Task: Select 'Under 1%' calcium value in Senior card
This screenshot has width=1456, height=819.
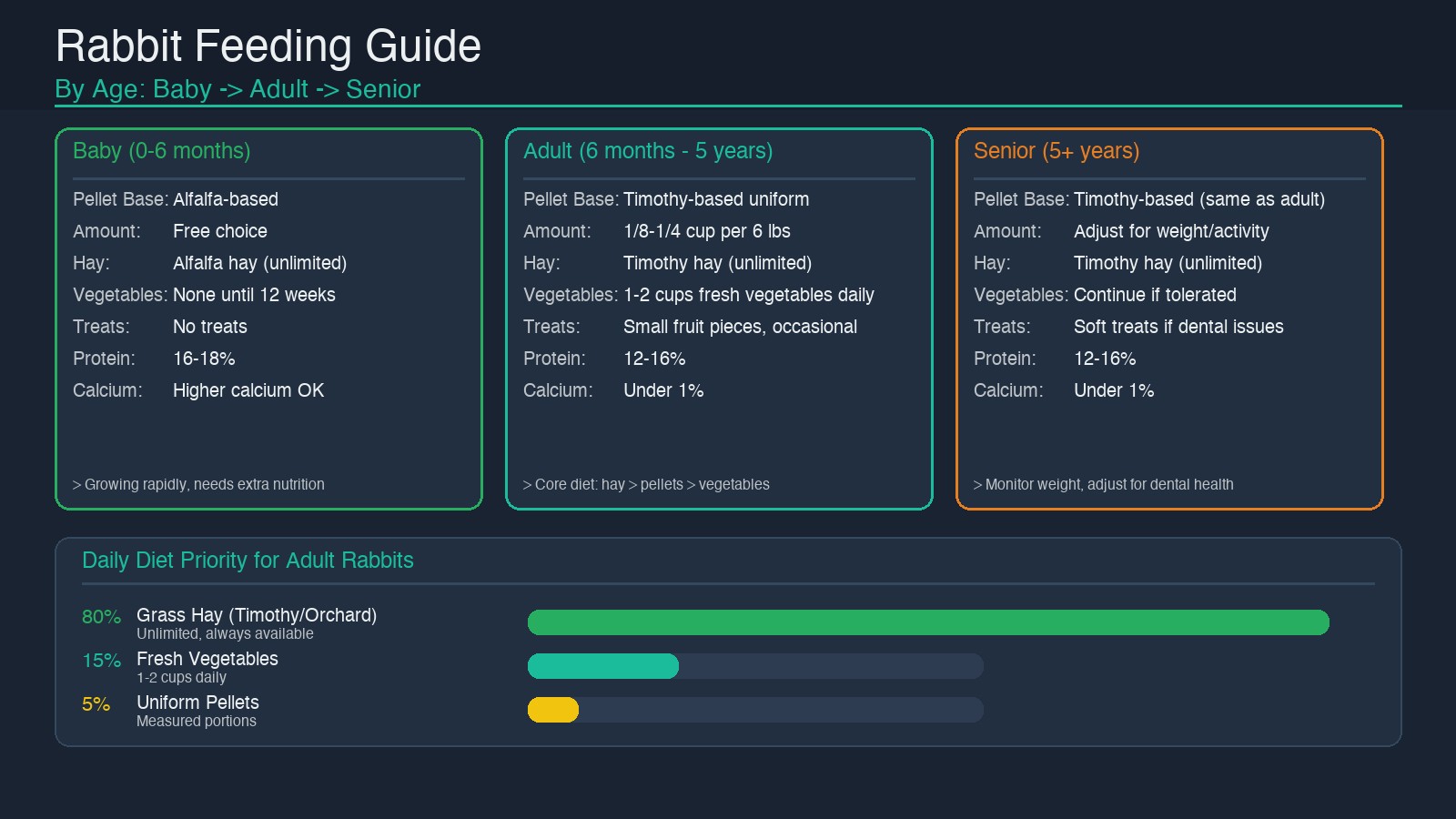Action: click(1114, 389)
